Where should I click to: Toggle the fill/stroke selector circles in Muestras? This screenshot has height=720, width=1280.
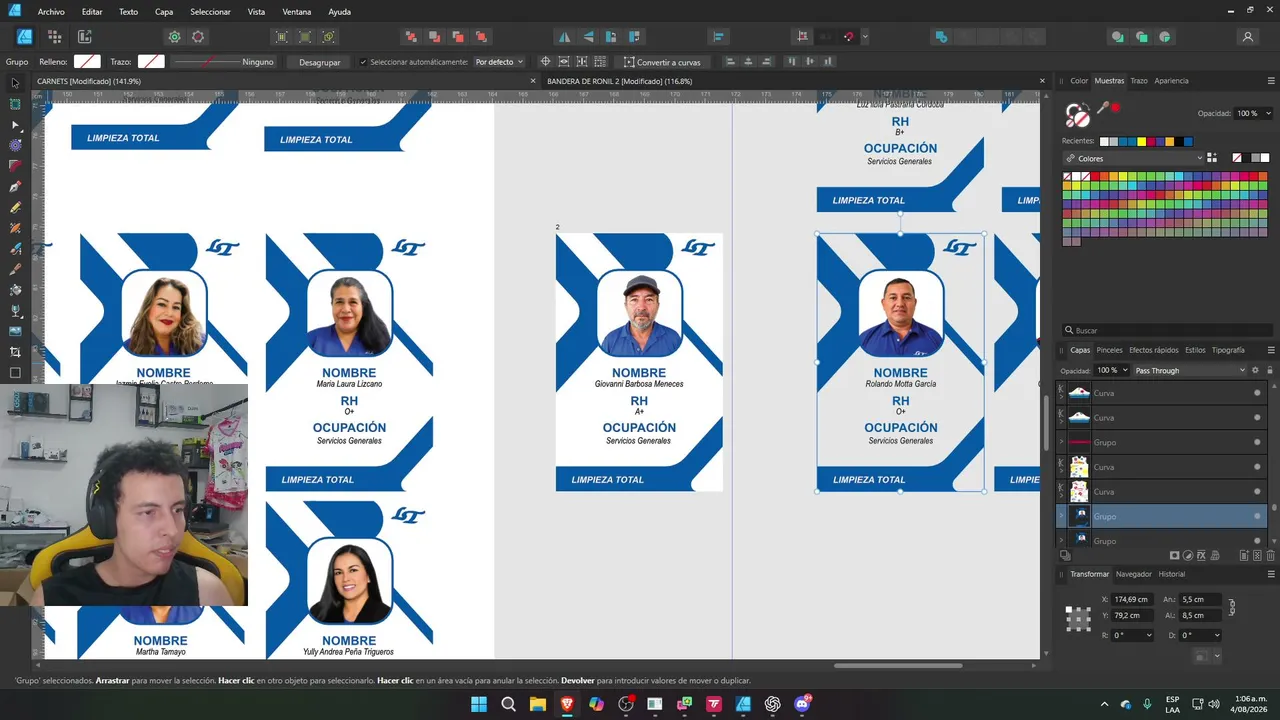point(1077,115)
